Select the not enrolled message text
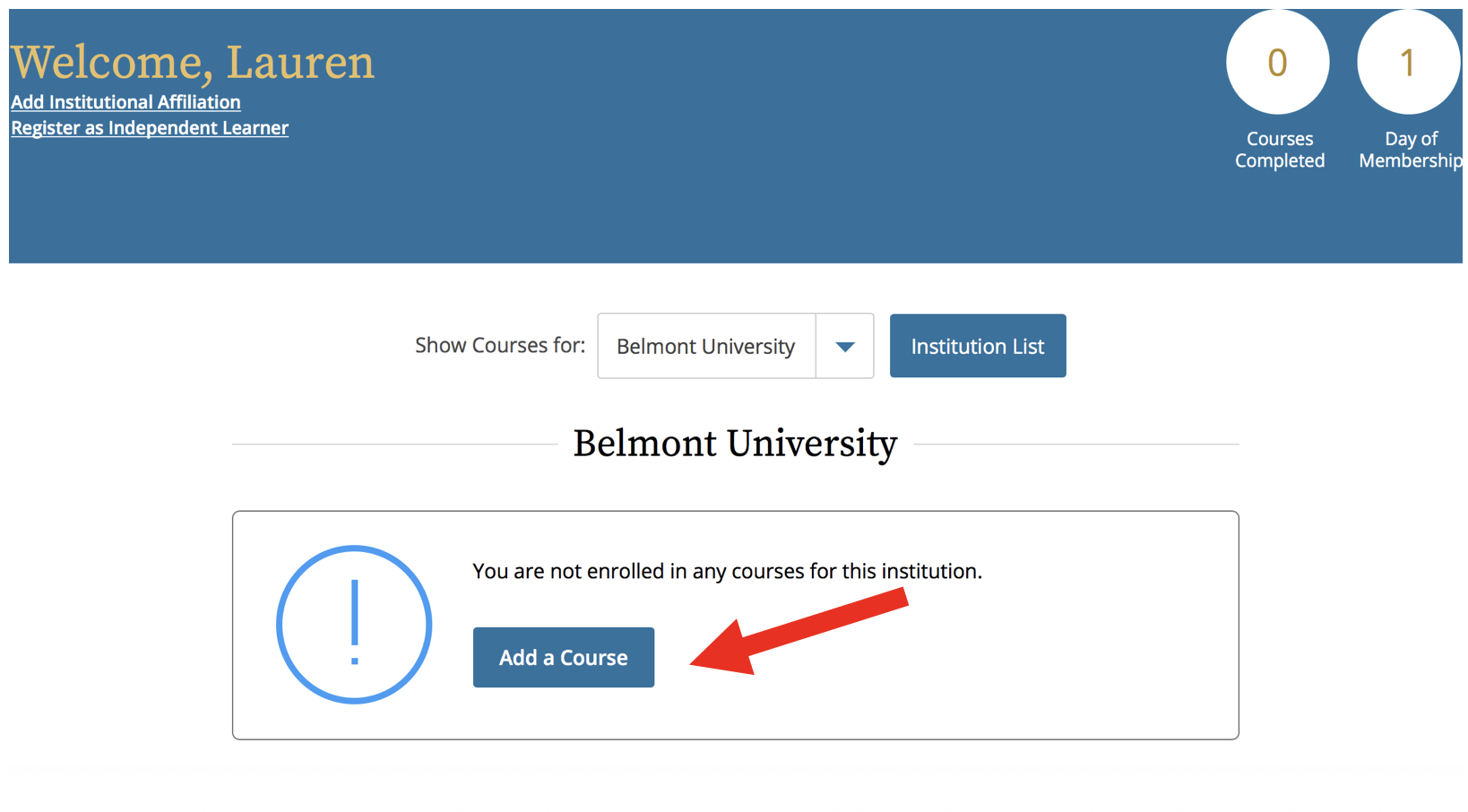This screenshot has width=1468, height=812. 727,571
